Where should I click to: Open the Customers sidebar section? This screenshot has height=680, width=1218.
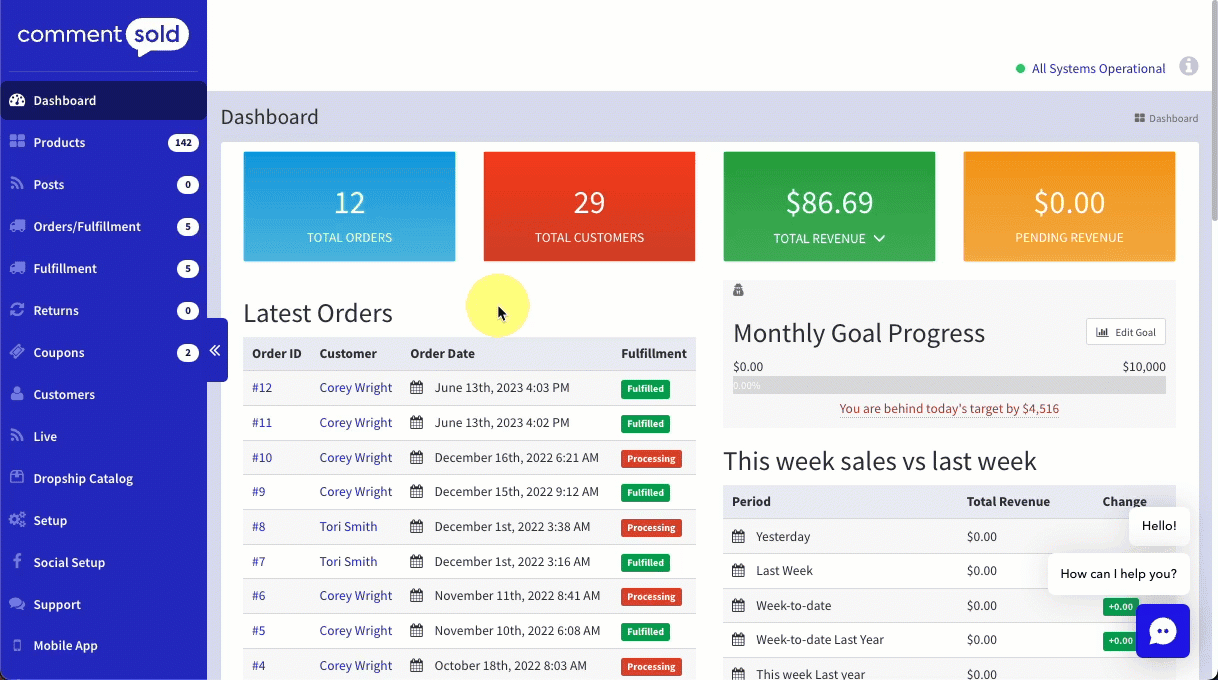coord(64,395)
